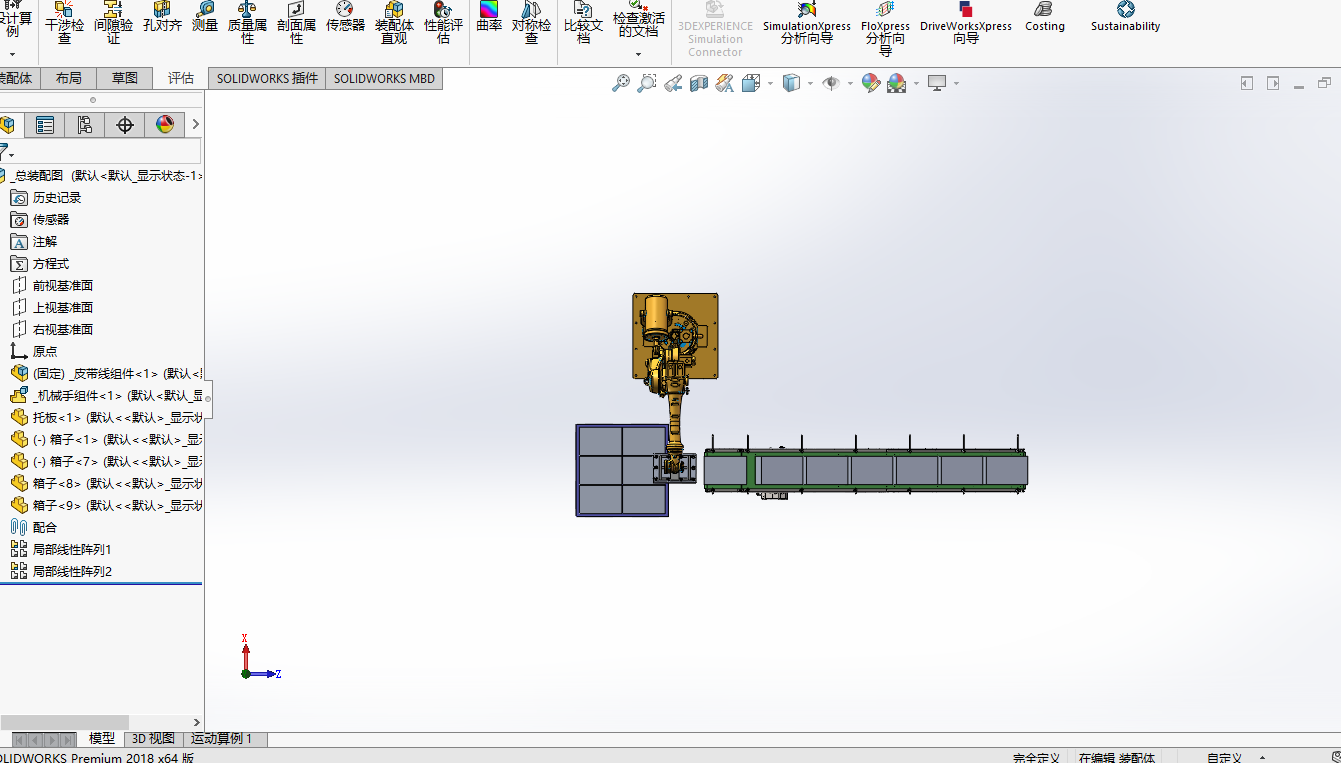Run the 对称检查 symmetry check
The image size is (1341, 763).
531,22
